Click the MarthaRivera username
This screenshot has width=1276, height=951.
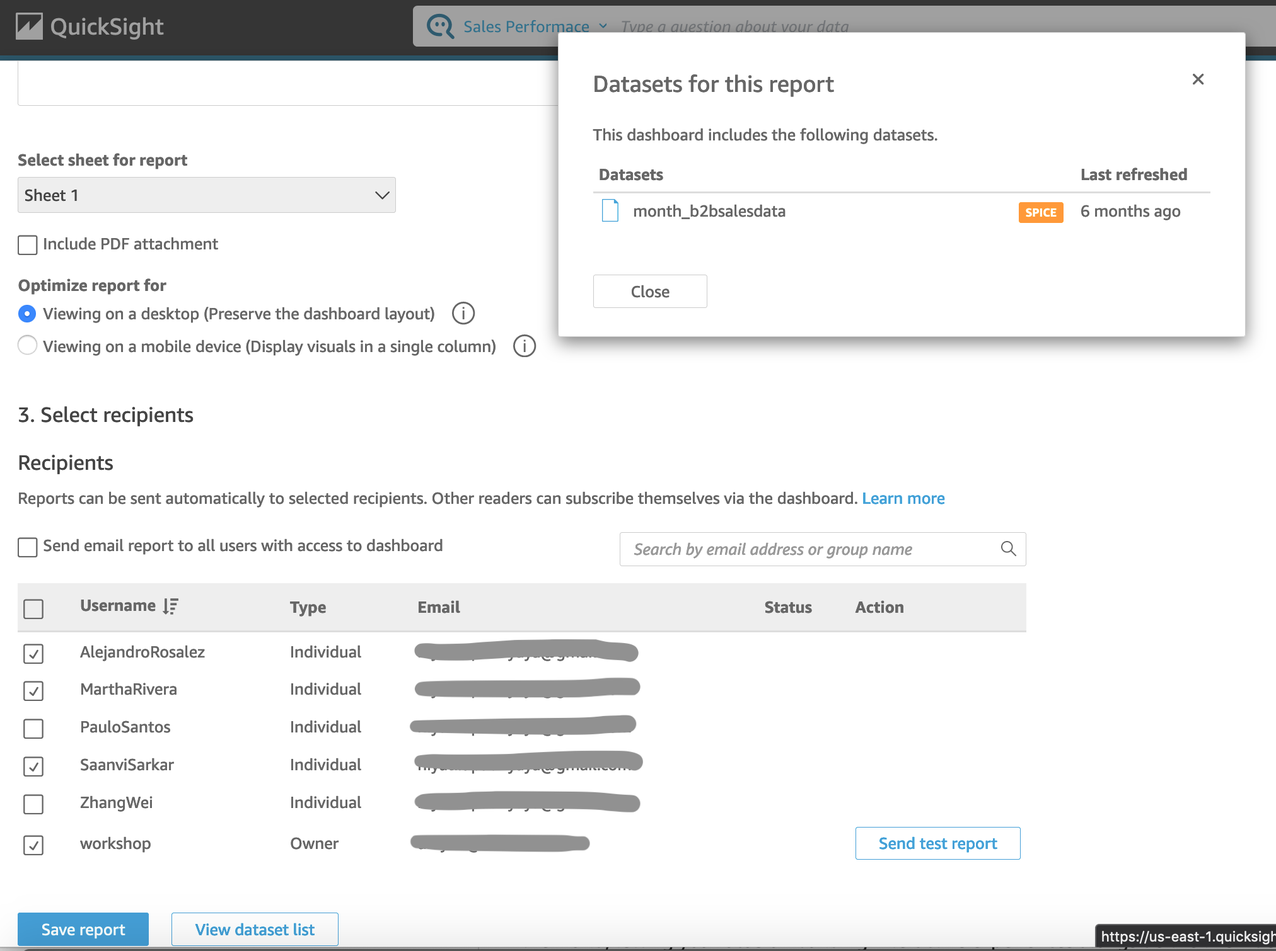click(128, 689)
